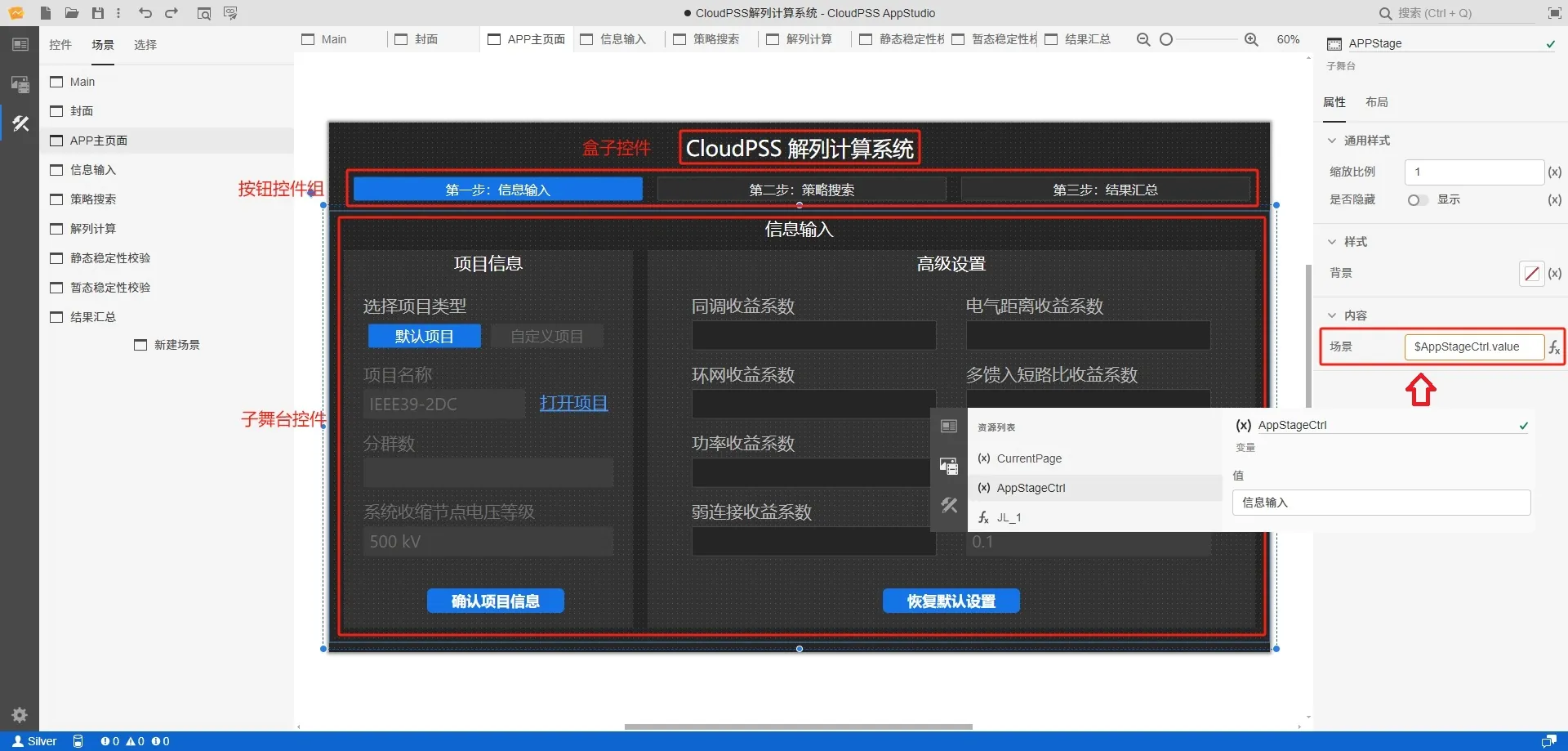Add a new scene with 新建场景

point(167,345)
